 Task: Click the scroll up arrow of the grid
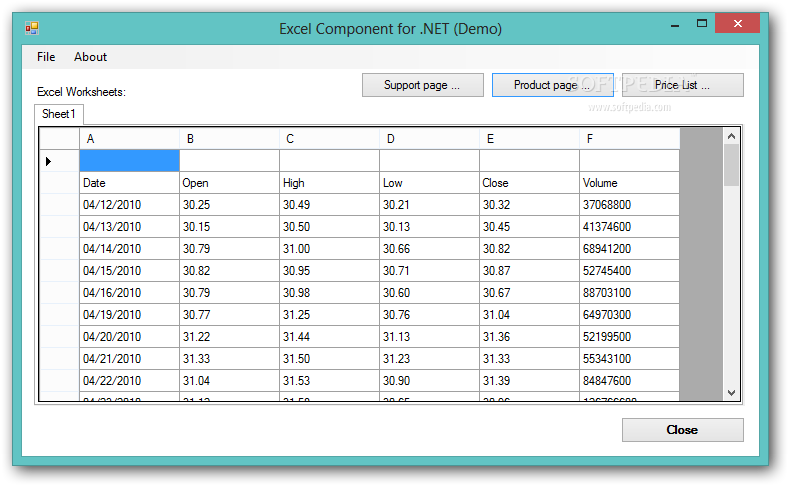[731, 136]
